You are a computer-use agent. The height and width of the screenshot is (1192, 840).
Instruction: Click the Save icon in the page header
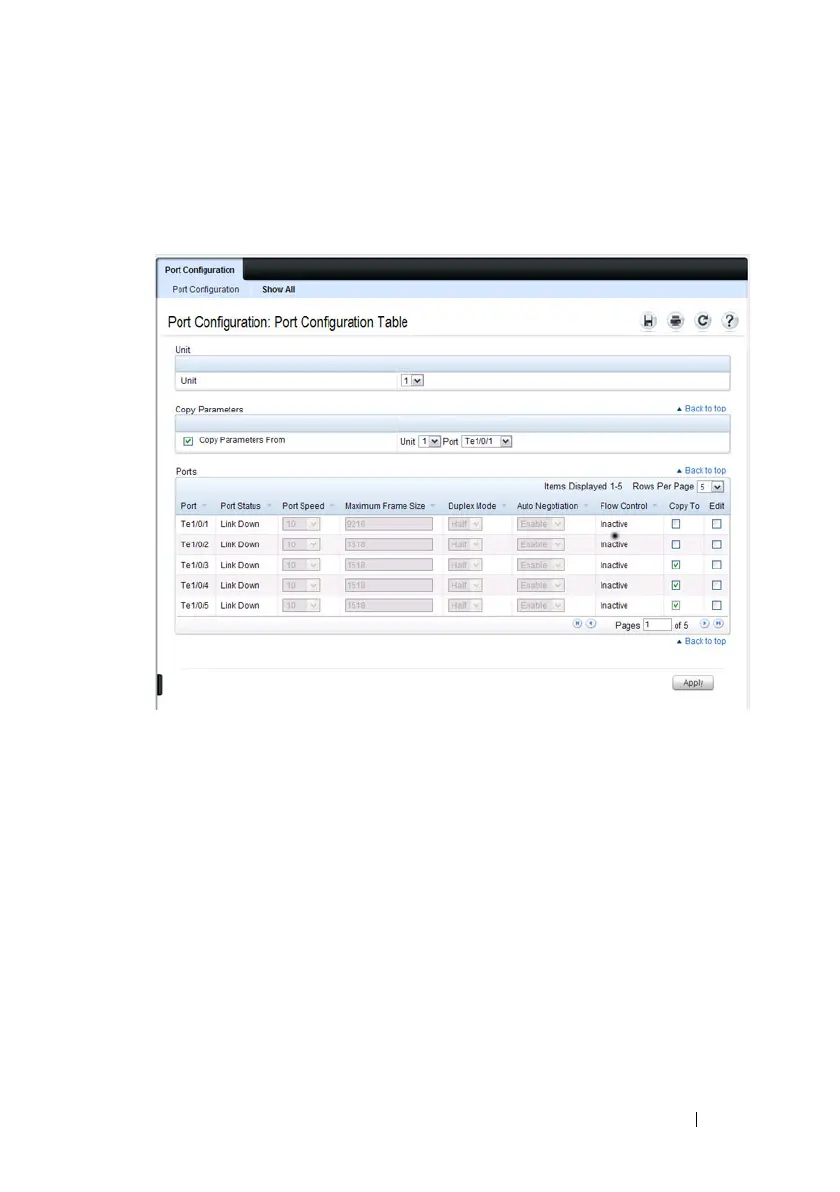[648, 322]
